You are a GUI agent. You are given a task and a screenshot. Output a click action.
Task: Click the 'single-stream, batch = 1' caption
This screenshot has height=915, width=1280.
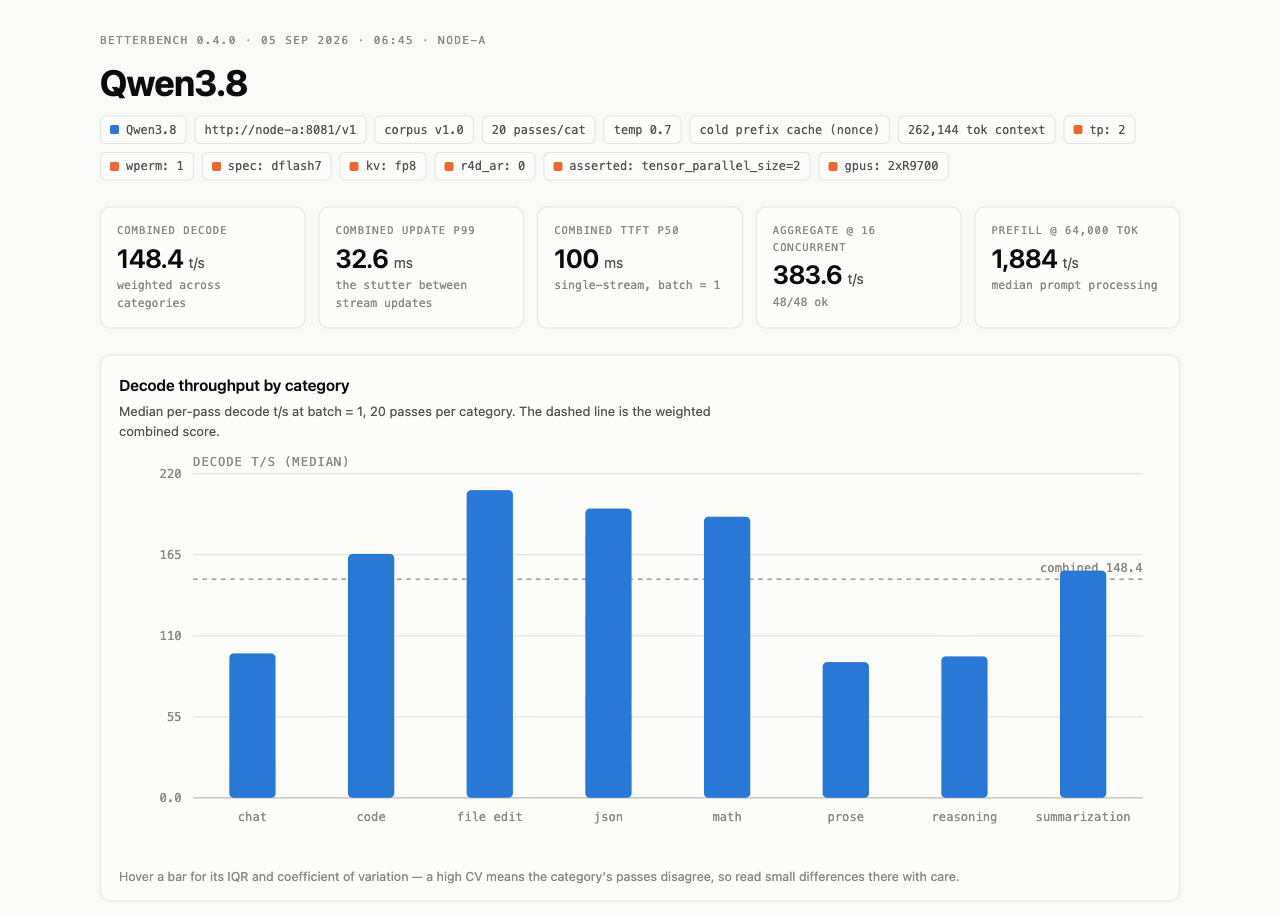pos(637,285)
